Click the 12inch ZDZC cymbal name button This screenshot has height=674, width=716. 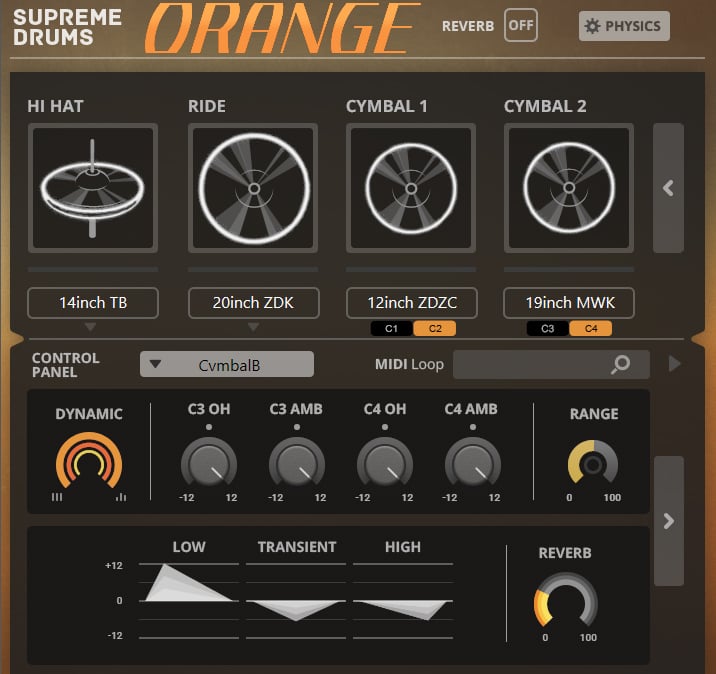[411, 302]
